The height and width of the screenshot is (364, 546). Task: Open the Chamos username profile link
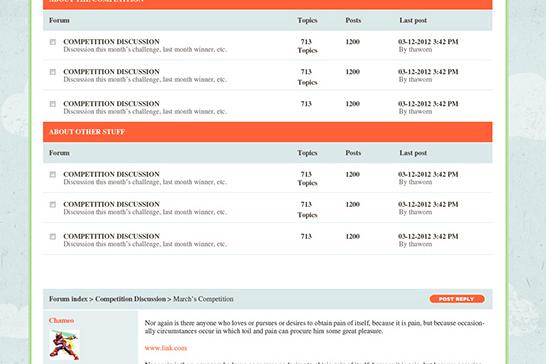[x=61, y=320]
